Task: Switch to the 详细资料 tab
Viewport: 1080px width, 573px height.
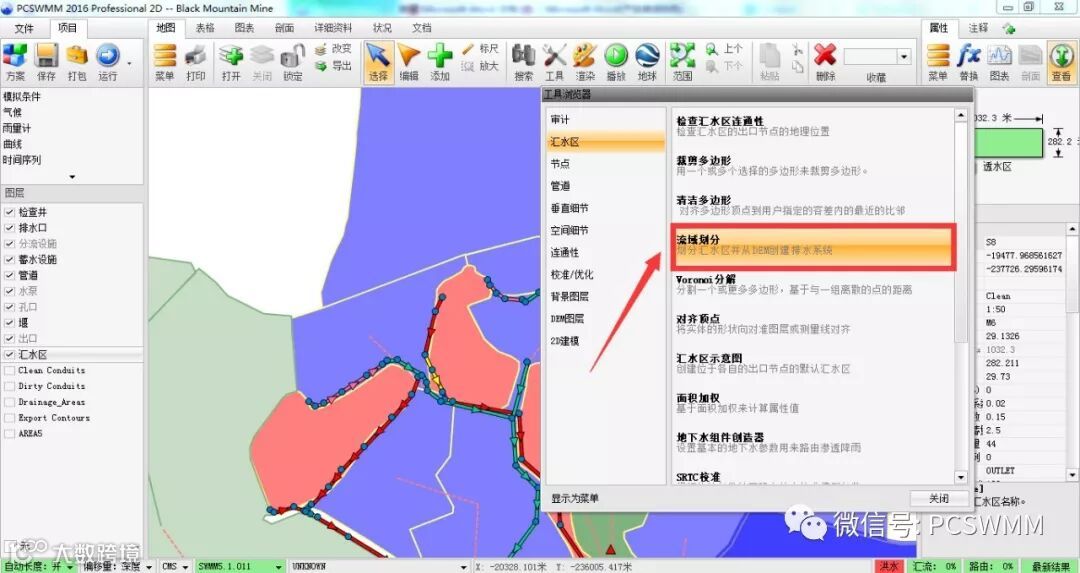Action: click(x=333, y=28)
